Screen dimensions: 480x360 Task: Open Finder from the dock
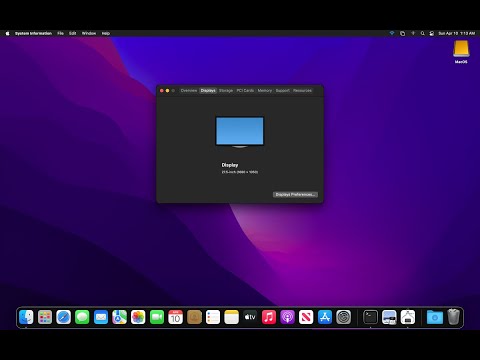tap(26, 317)
